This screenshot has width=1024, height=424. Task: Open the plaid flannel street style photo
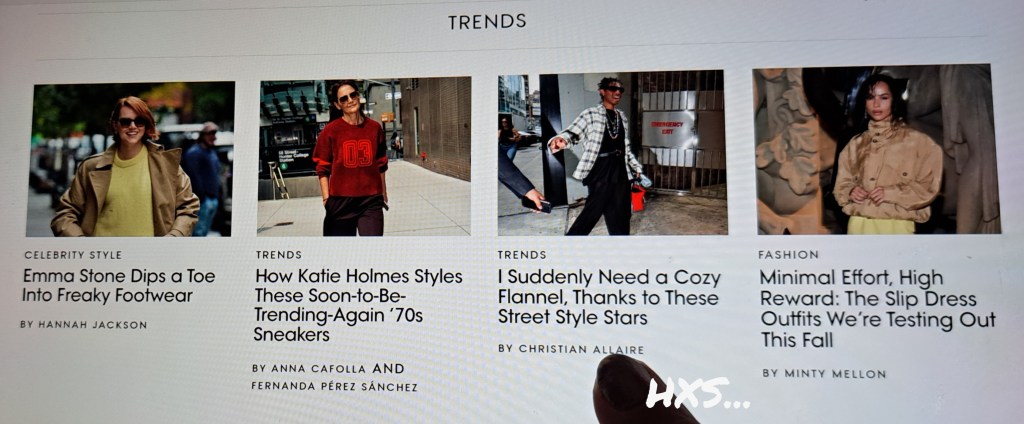(x=612, y=154)
